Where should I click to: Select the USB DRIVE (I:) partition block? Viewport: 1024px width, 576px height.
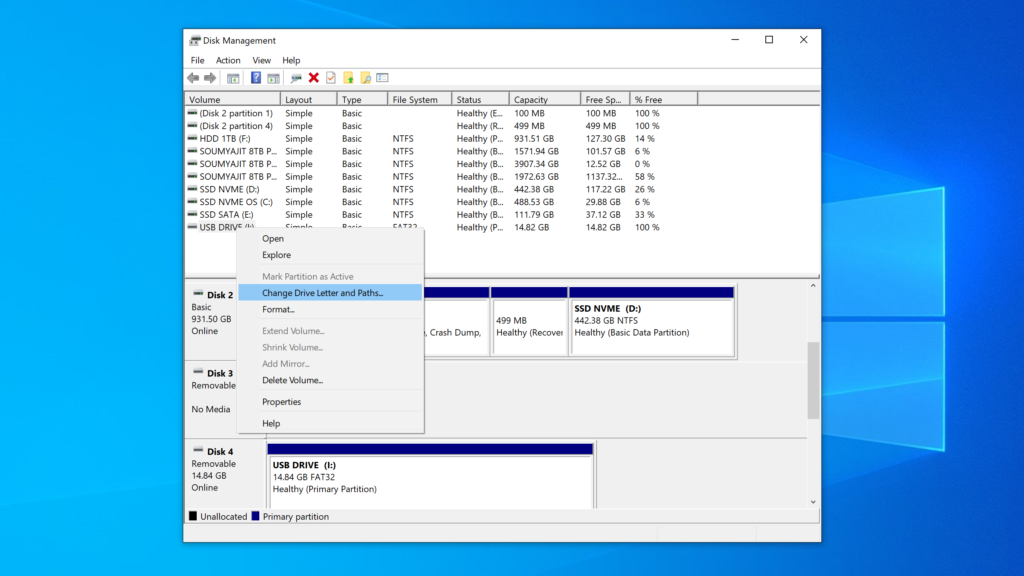pos(430,476)
